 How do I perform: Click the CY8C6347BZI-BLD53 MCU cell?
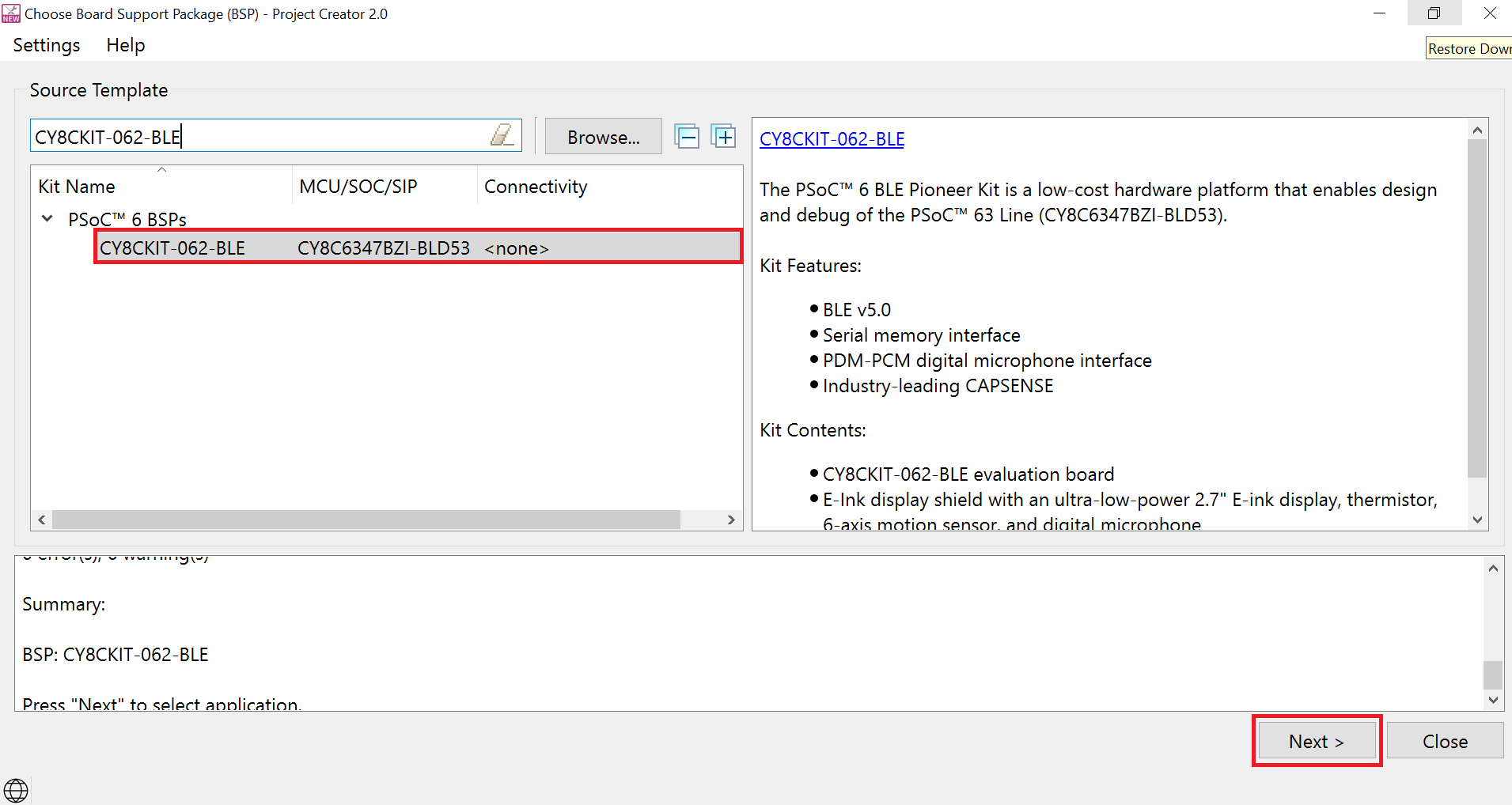pyautogui.click(x=384, y=248)
